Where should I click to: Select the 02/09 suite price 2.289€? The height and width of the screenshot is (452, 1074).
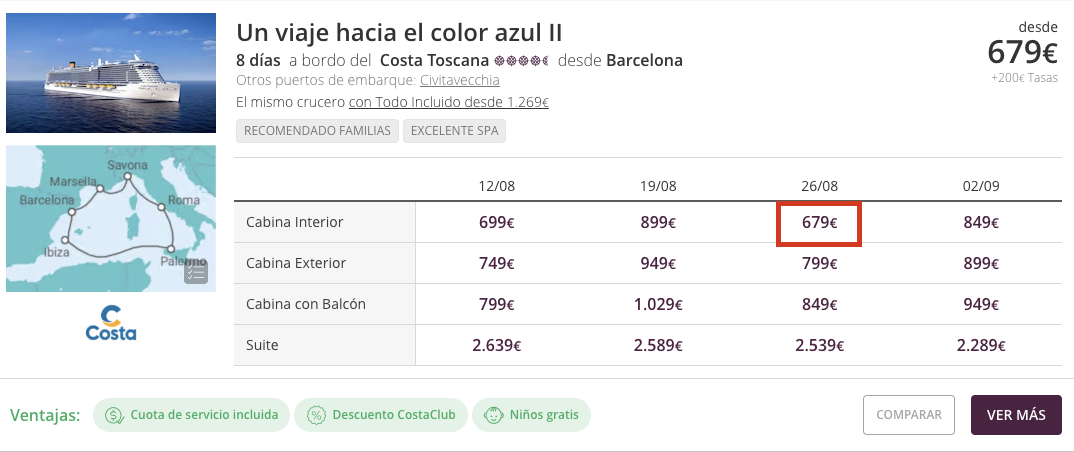pyautogui.click(x=981, y=346)
